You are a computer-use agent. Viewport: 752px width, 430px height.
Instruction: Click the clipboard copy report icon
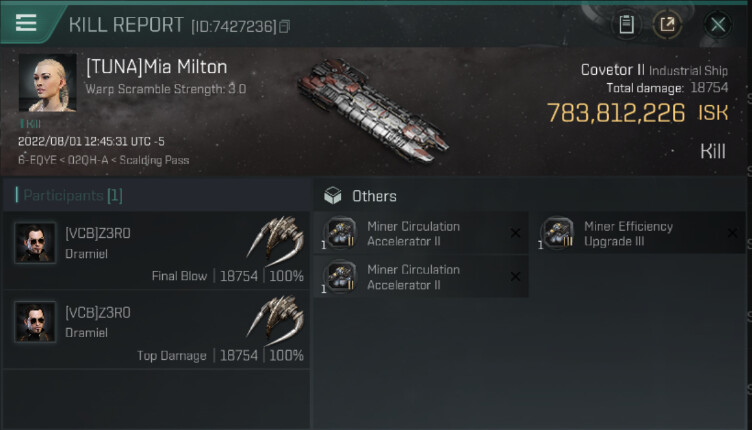click(x=626, y=25)
